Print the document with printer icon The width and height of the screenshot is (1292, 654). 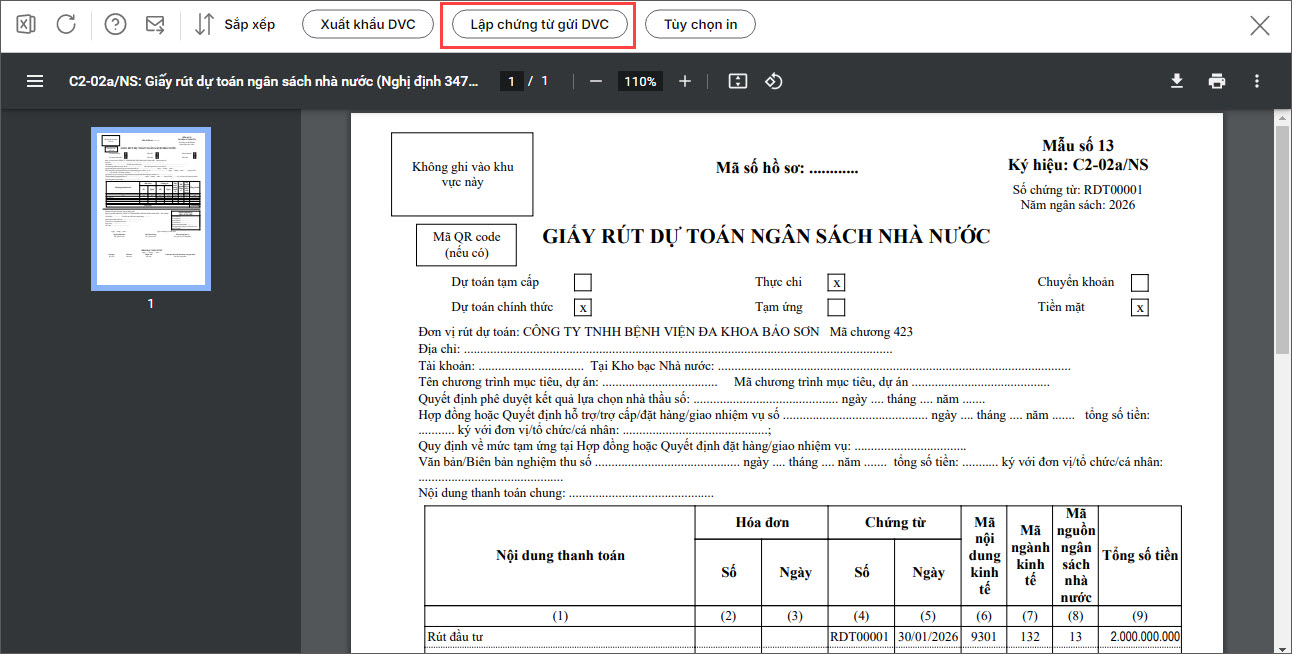point(1217,81)
